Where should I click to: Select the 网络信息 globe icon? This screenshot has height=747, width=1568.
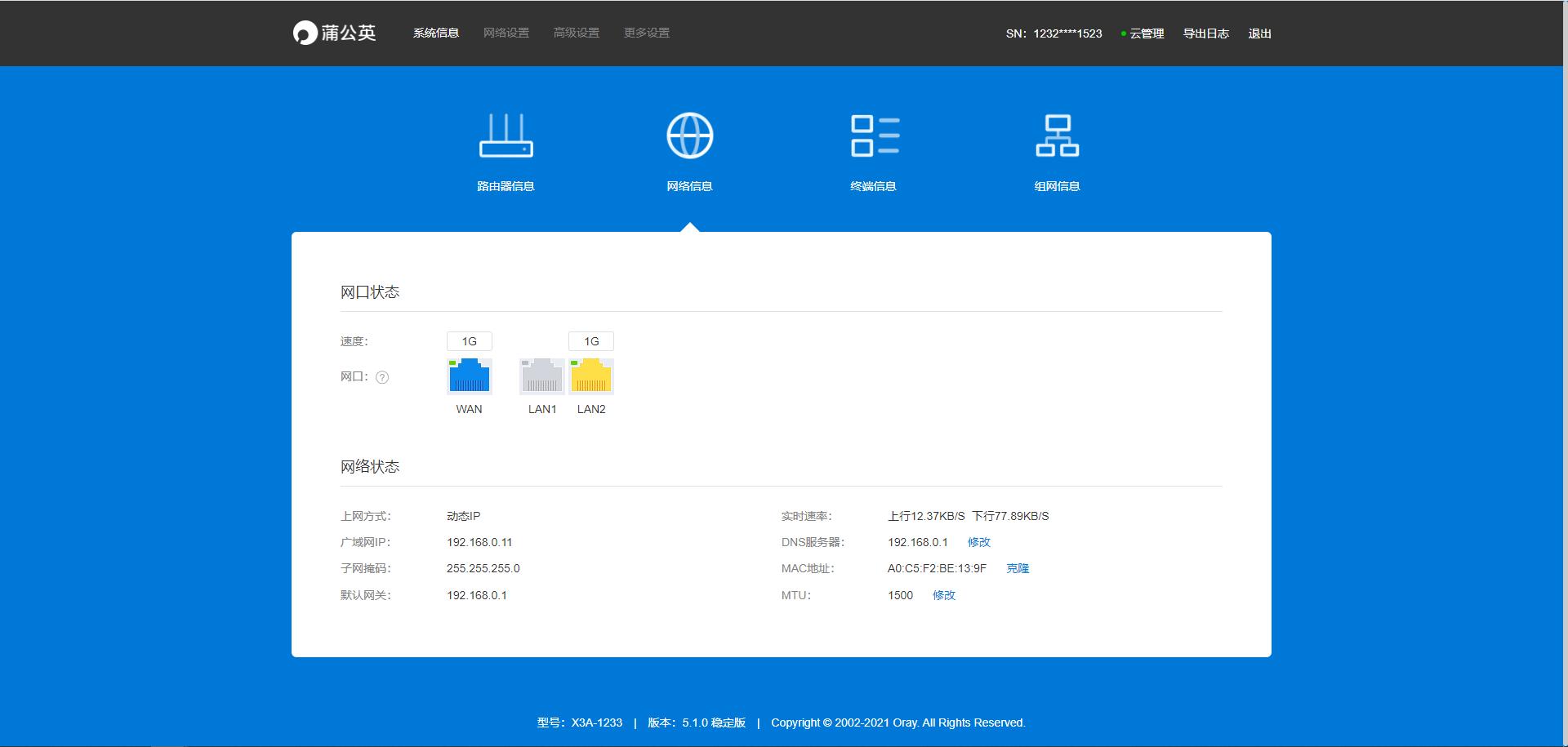pos(690,137)
